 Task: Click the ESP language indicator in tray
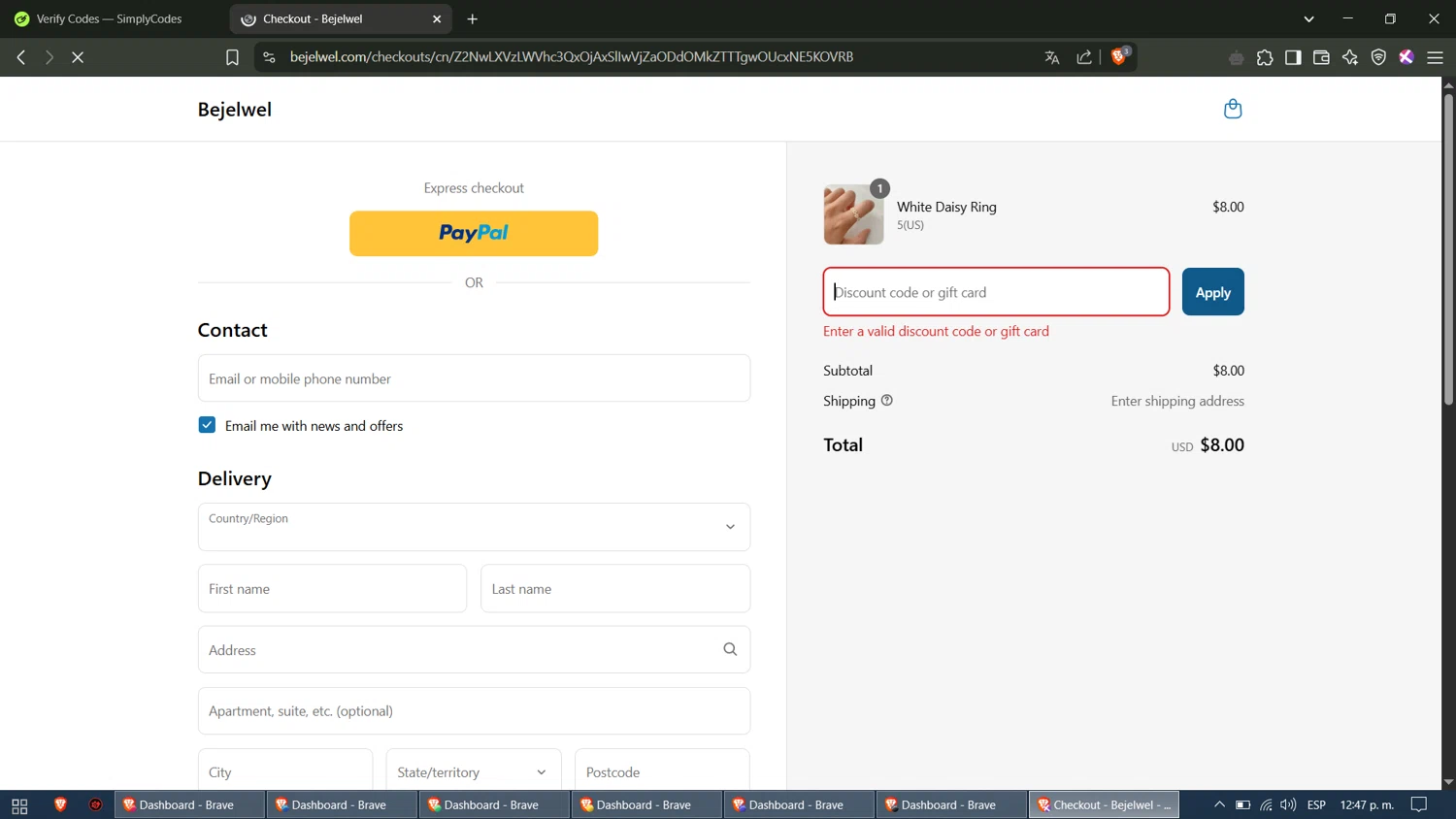click(1316, 804)
